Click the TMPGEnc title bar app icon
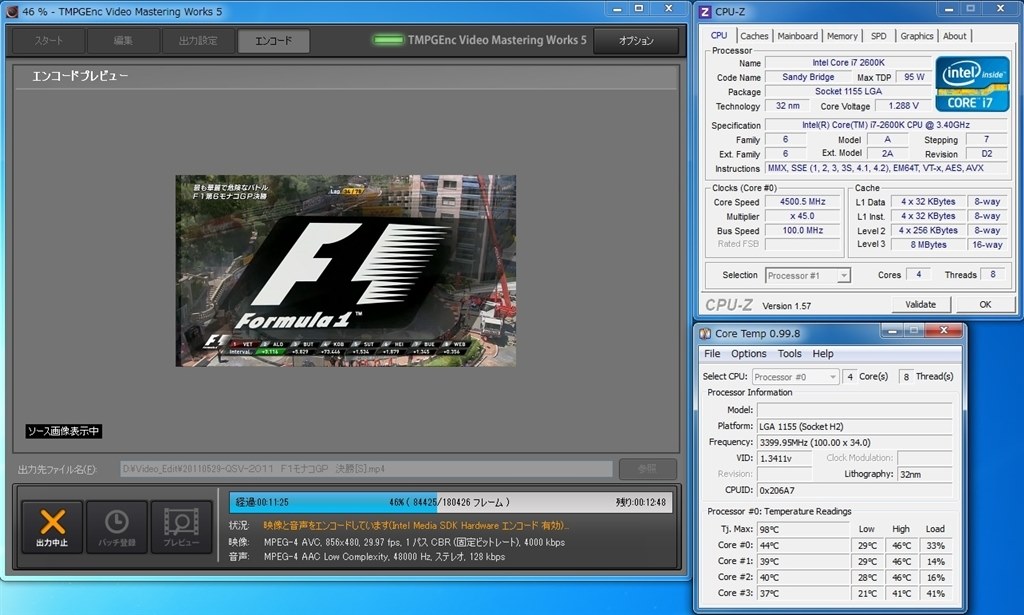Viewport: 1024px width, 615px height. tap(12, 11)
